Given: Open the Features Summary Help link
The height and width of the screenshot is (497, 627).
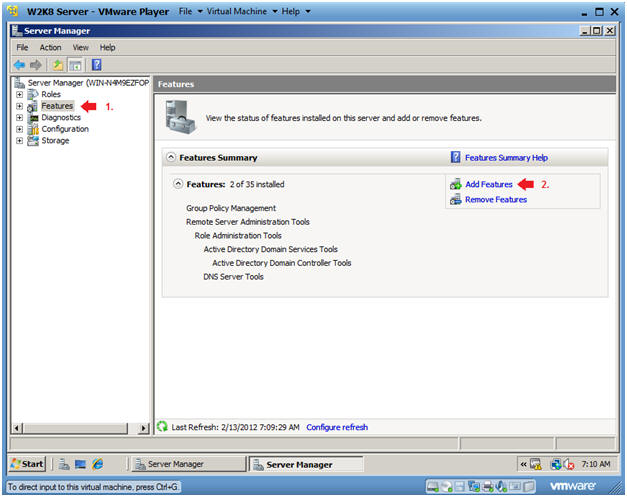Looking at the screenshot, I should (506, 158).
